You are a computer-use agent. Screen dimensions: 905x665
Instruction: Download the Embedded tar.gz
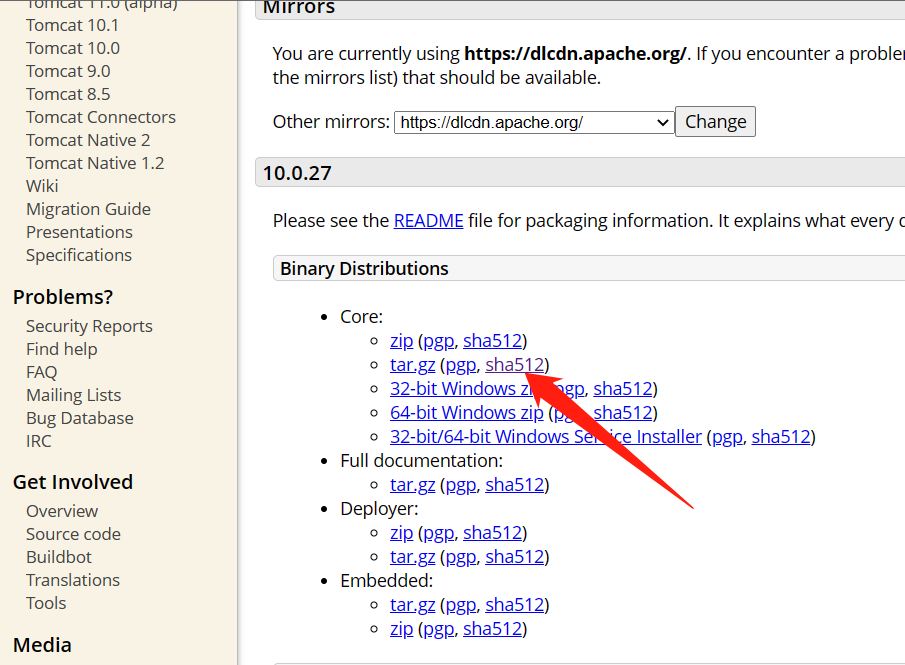(x=413, y=606)
